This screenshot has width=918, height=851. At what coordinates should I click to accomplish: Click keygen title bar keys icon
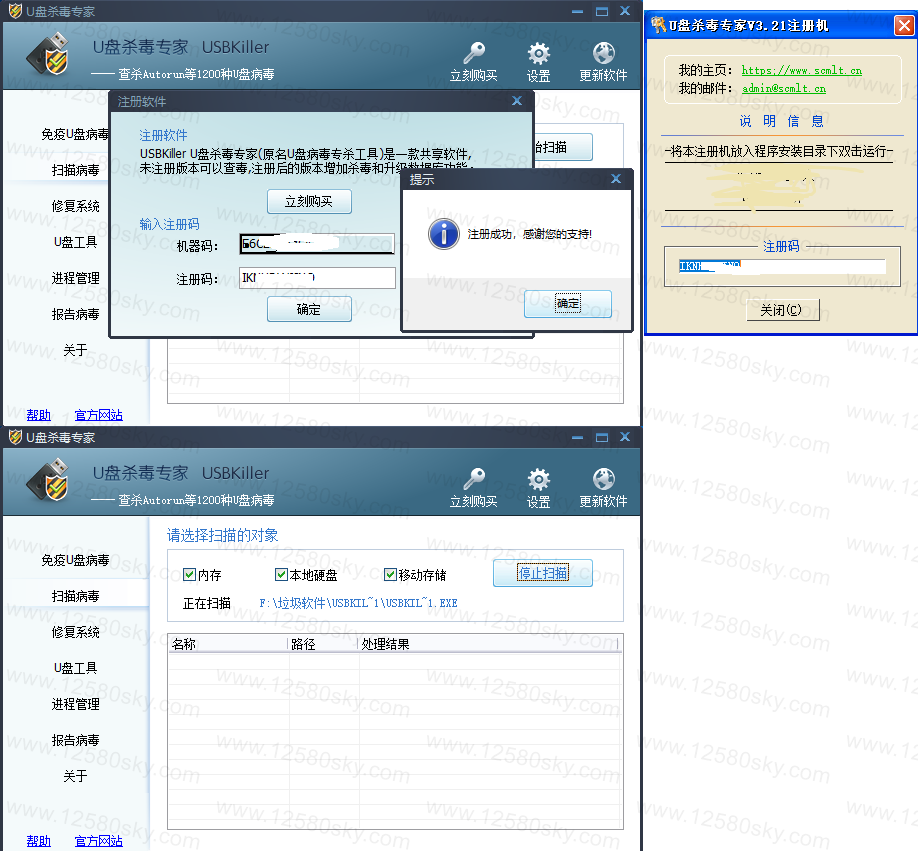659,25
